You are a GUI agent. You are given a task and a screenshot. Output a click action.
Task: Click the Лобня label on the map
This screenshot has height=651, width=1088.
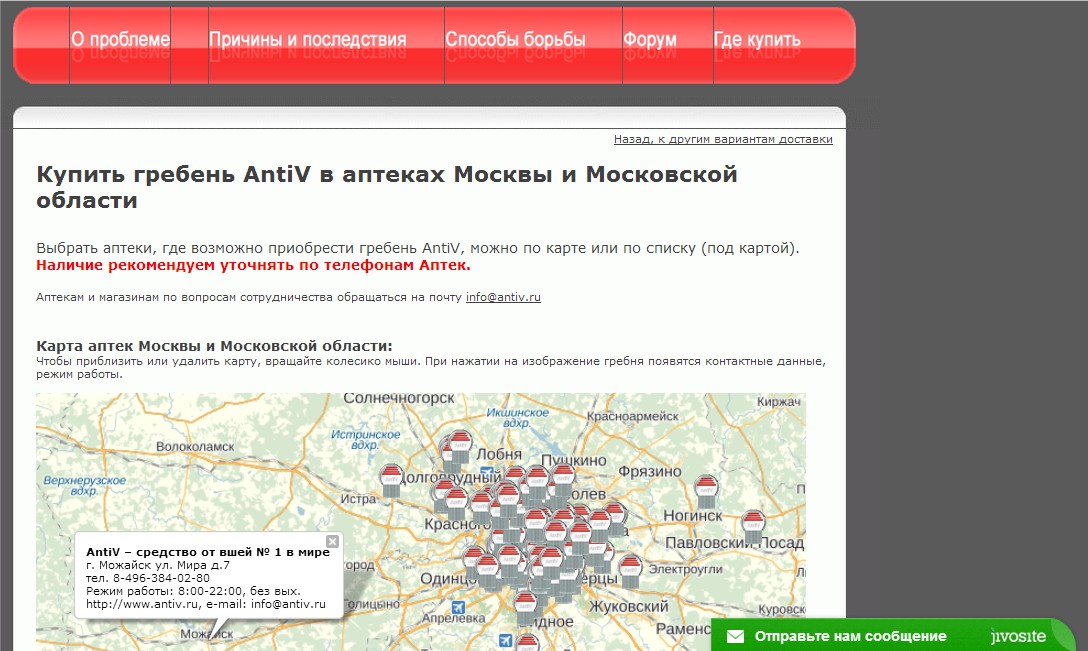499,454
